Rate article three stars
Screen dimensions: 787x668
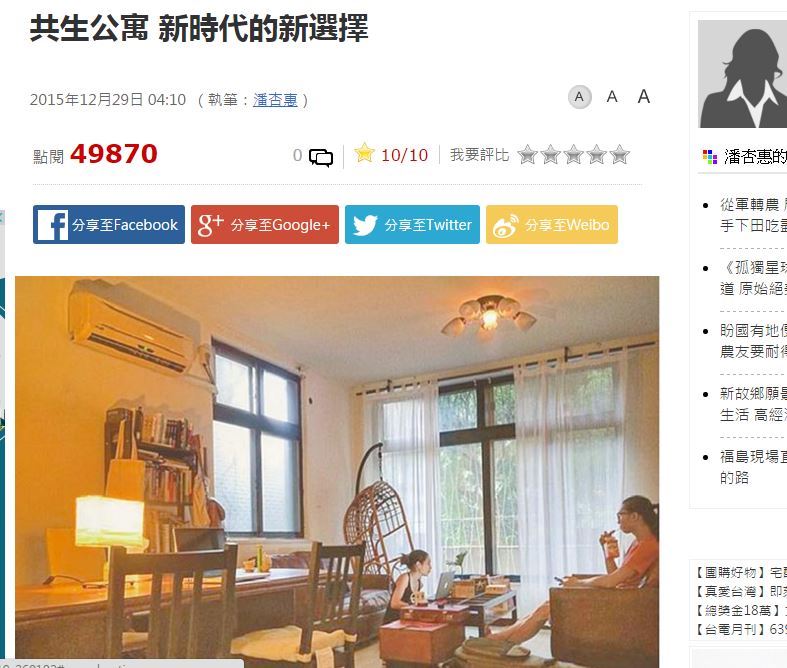point(574,155)
